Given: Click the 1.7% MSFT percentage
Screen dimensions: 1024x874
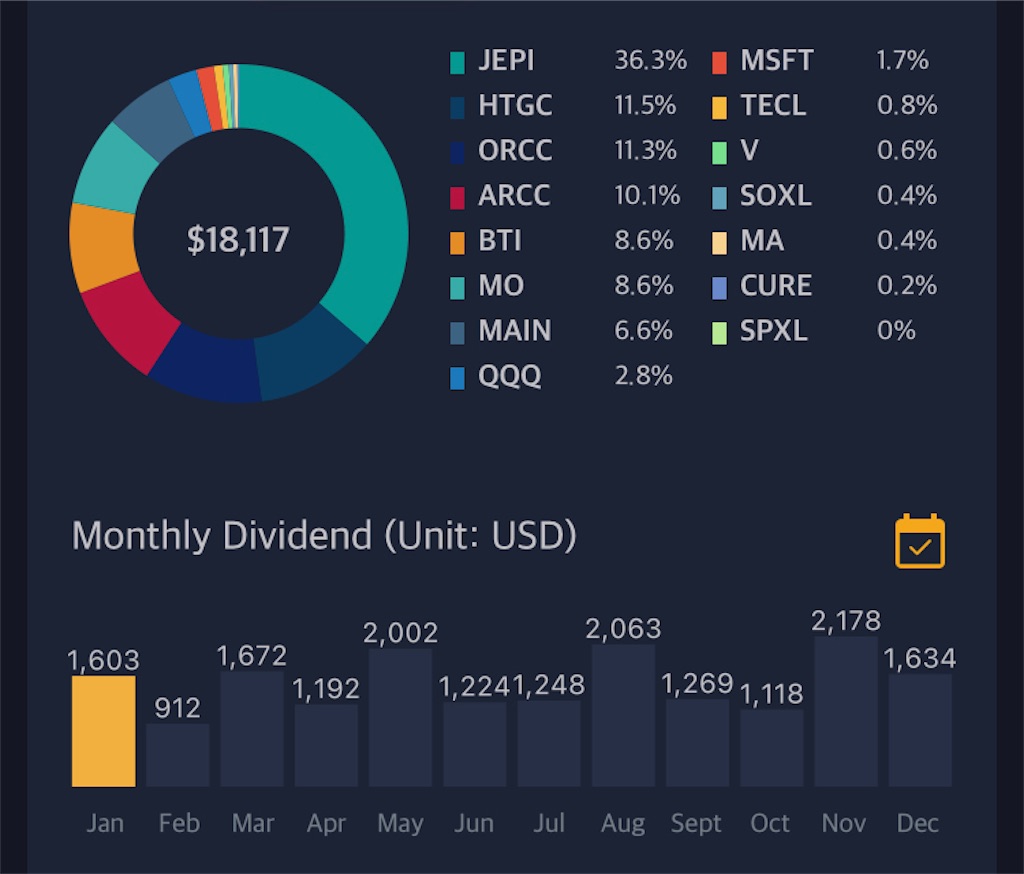Looking at the screenshot, I should point(902,60).
